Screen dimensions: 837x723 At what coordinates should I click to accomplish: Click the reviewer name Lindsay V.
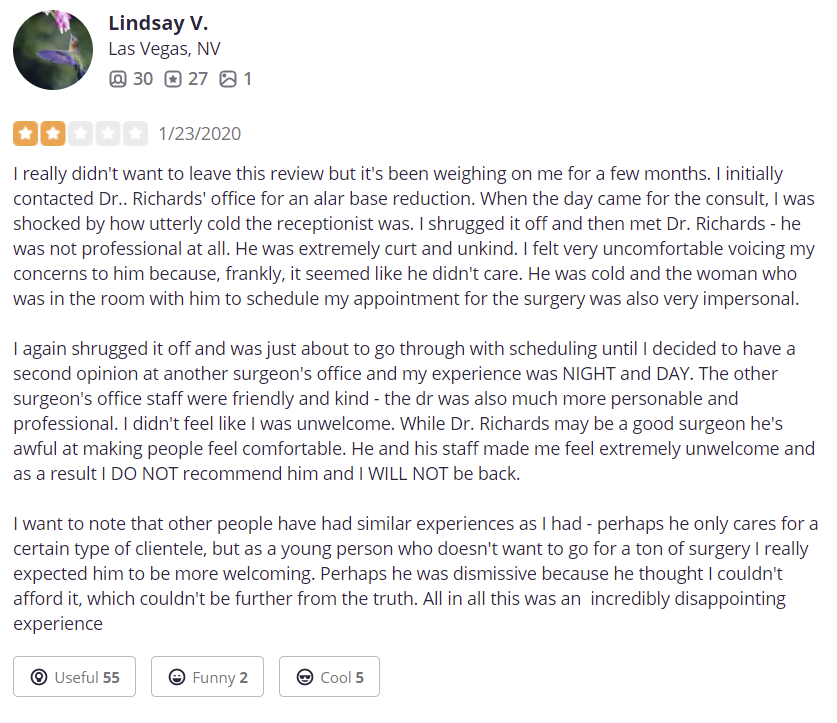coord(158,23)
